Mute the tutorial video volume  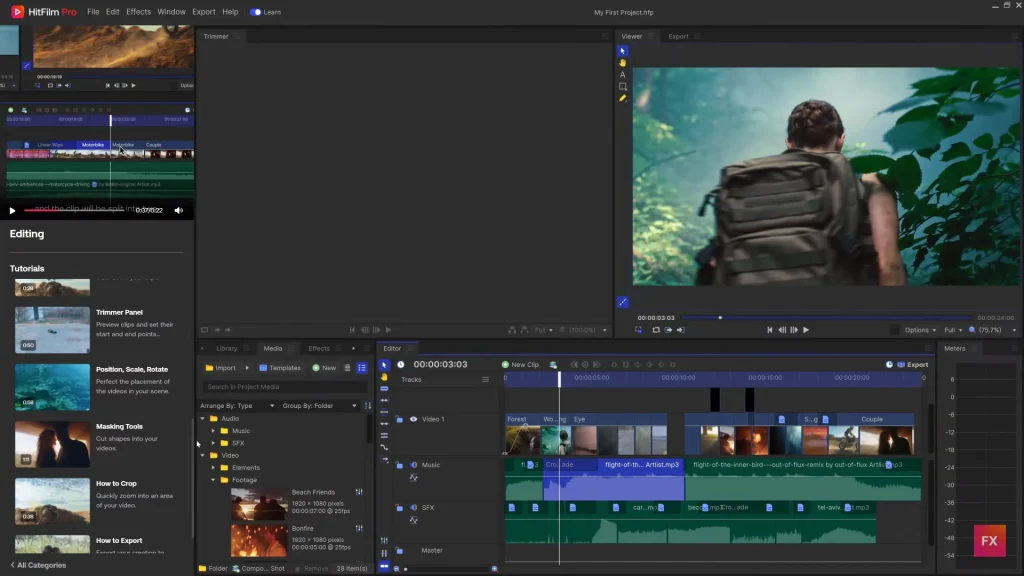pyautogui.click(x=178, y=210)
